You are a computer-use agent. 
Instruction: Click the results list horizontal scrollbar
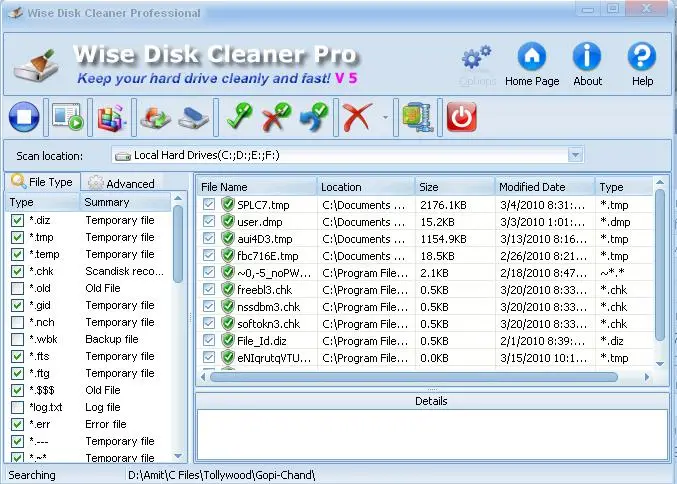tap(414, 377)
